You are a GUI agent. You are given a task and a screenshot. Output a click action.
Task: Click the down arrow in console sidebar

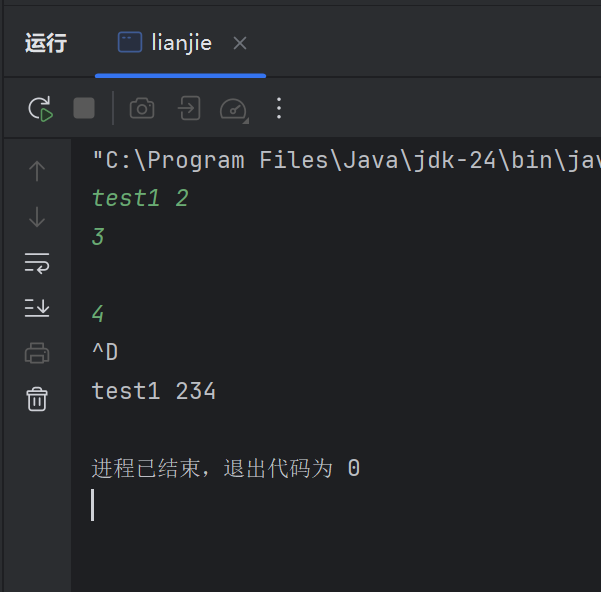pyautogui.click(x=37, y=217)
